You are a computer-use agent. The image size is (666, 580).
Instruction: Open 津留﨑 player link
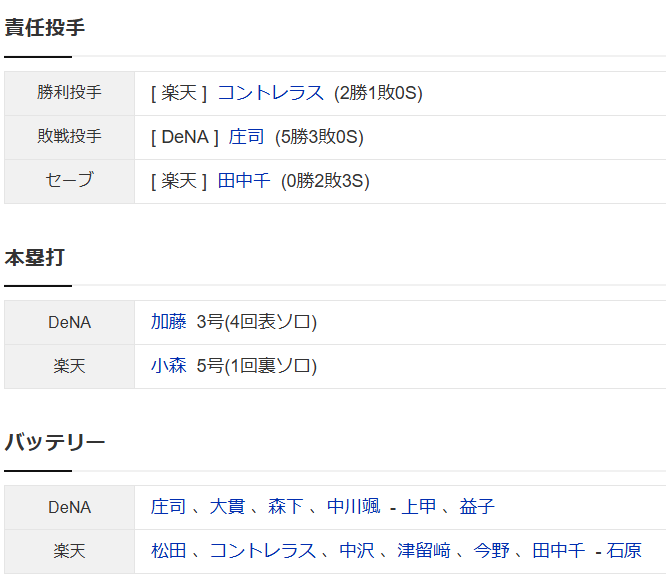424,551
